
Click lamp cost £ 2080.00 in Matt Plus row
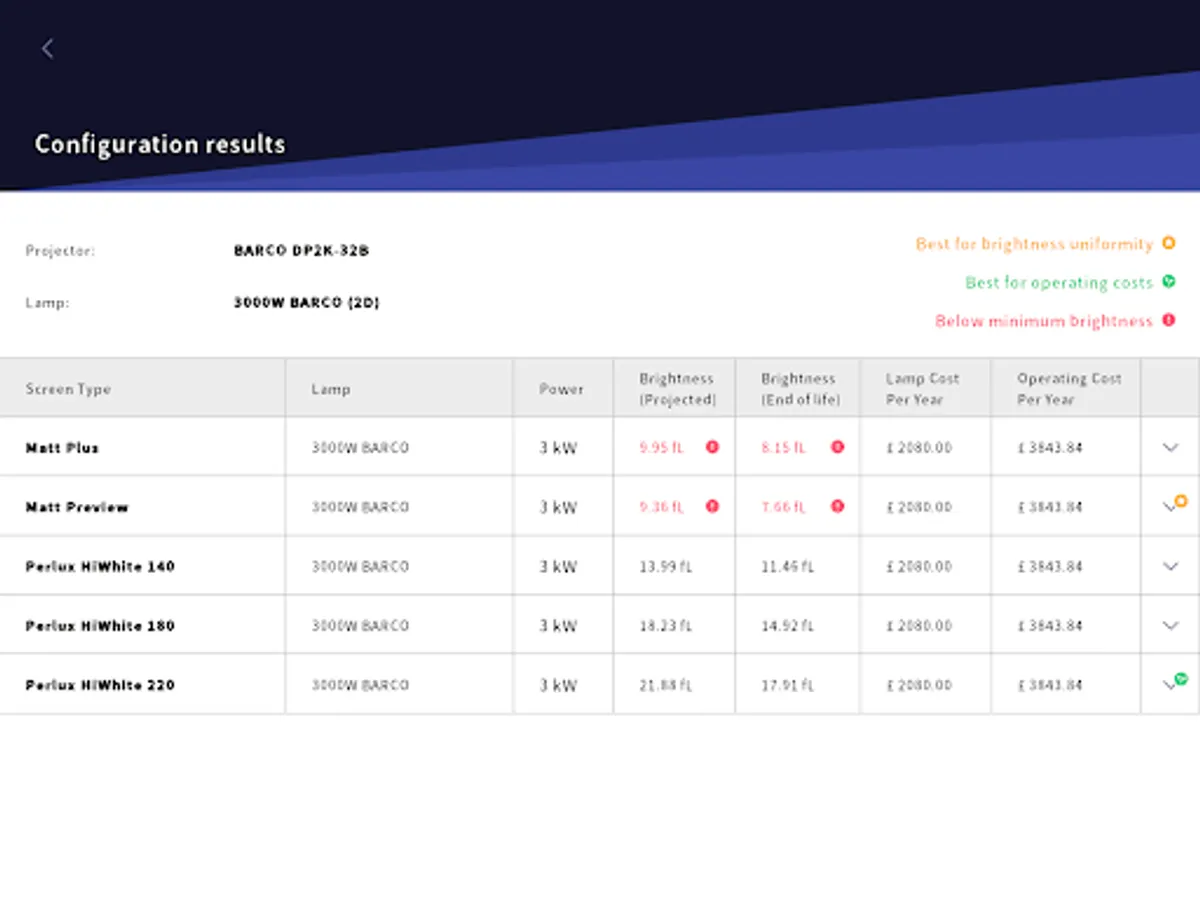[919, 448]
